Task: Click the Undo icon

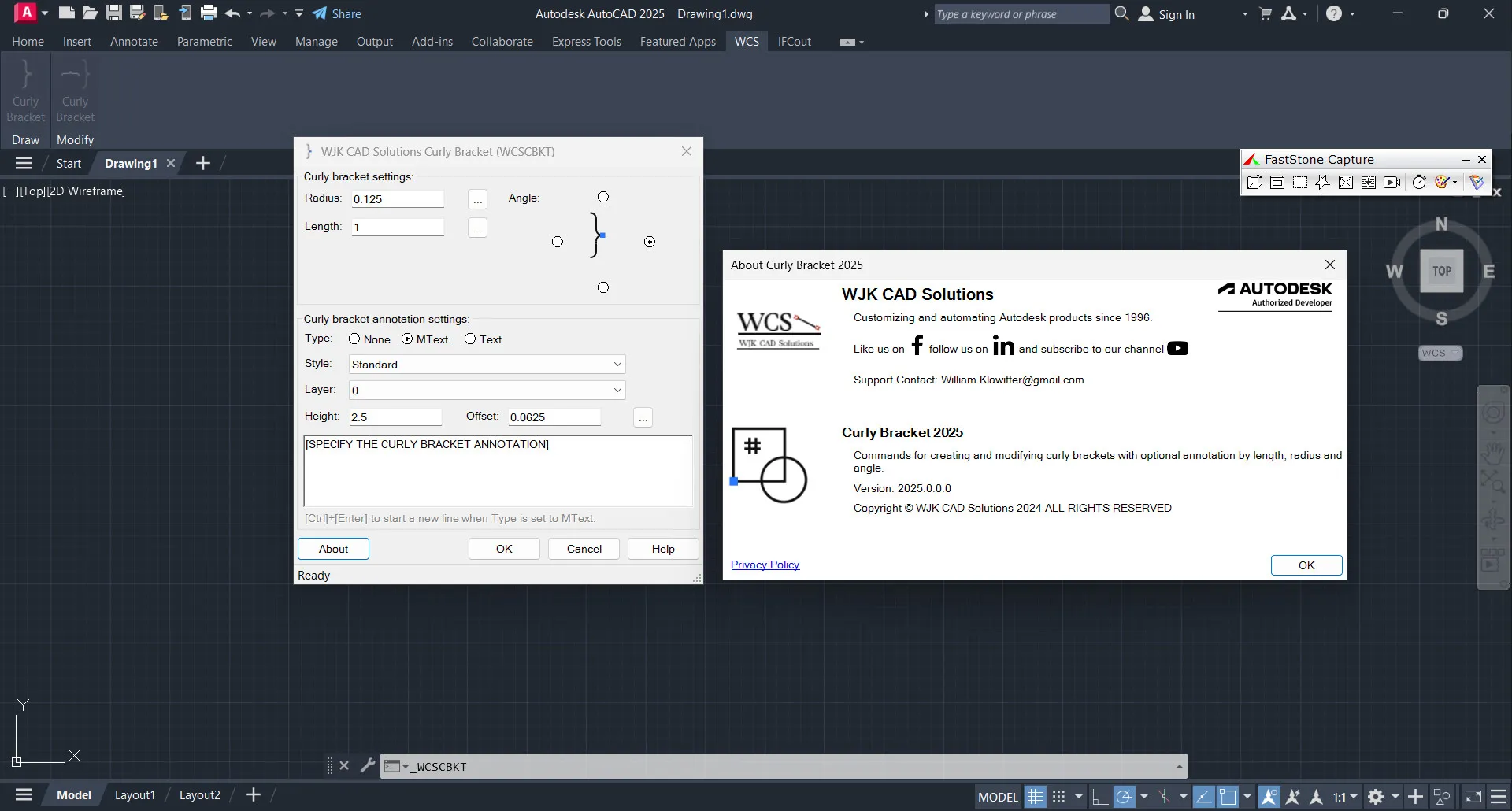Action: pyautogui.click(x=232, y=13)
